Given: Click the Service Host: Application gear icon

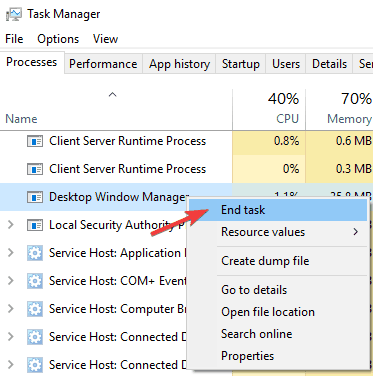Looking at the screenshot, I should click(x=35, y=253).
